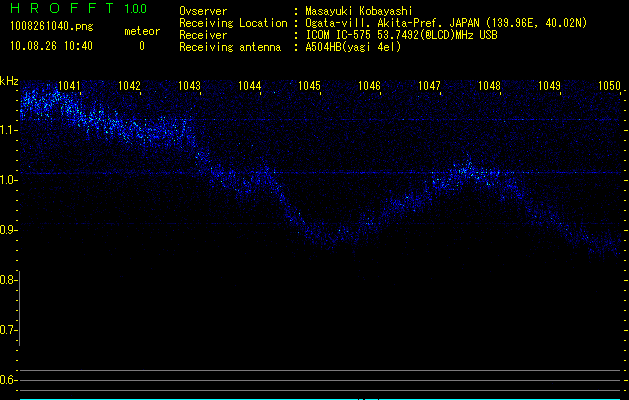Click the 1048 time axis label
This screenshot has height=400, width=629.
(489, 86)
